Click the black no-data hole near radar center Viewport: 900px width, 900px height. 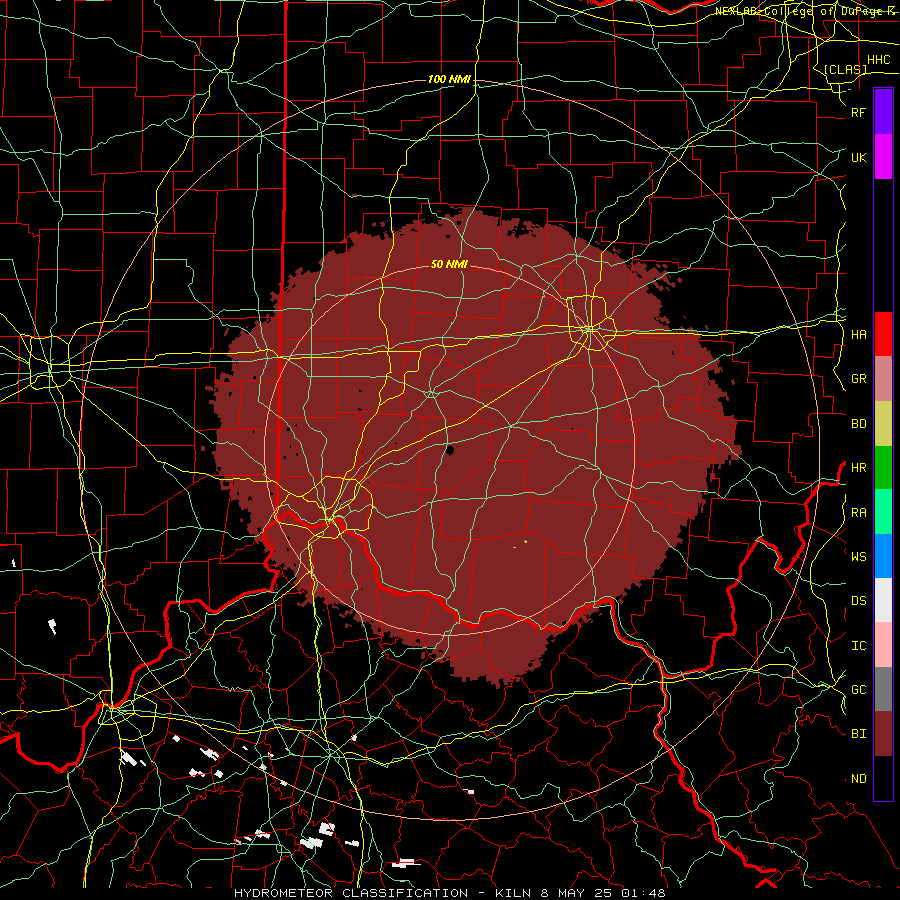point(450,450)
